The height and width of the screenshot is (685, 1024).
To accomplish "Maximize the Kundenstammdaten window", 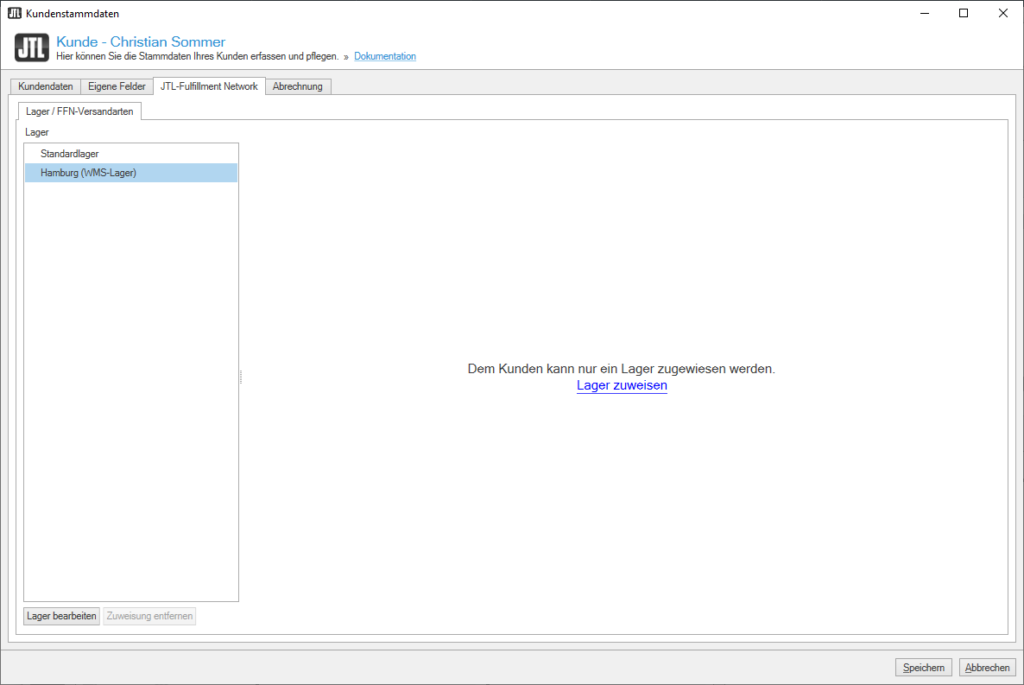I will 963,13.
